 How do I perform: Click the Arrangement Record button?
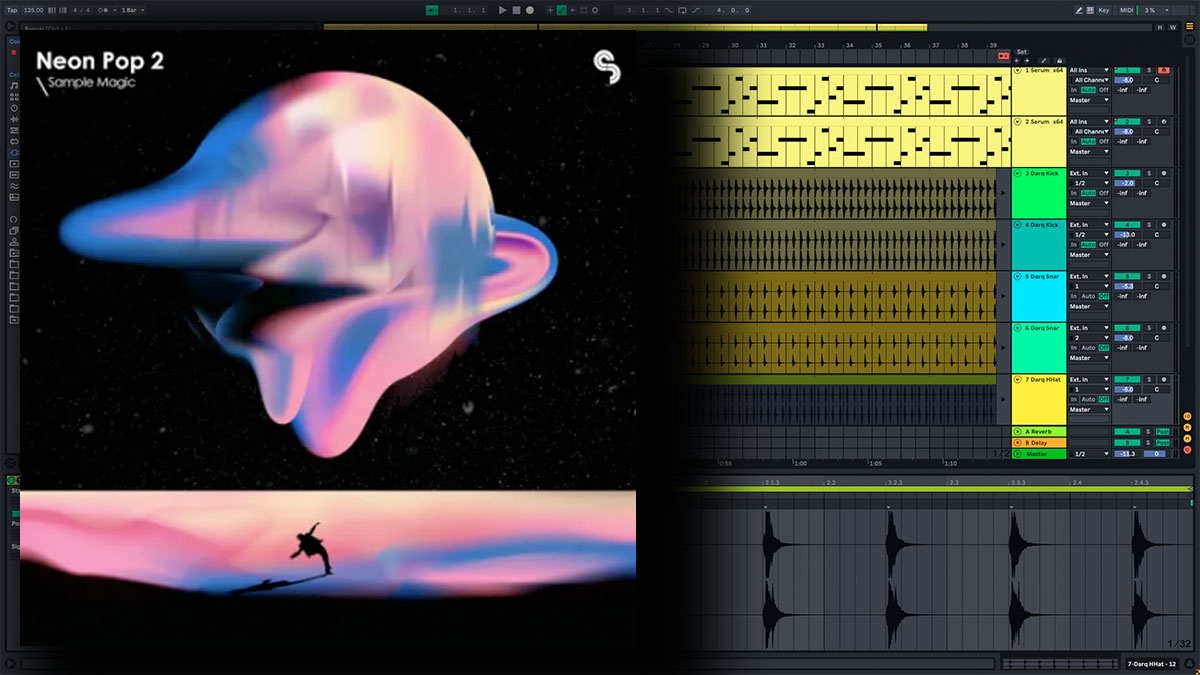pyautogui.click(x=530, y=10)
